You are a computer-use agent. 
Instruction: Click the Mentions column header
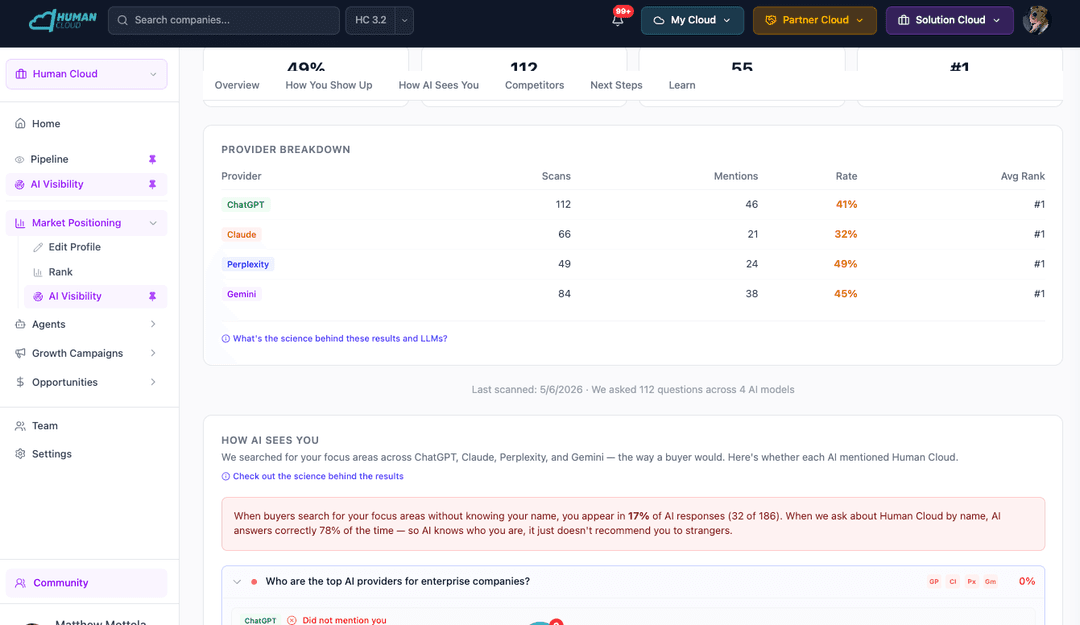tap(736, 176)
